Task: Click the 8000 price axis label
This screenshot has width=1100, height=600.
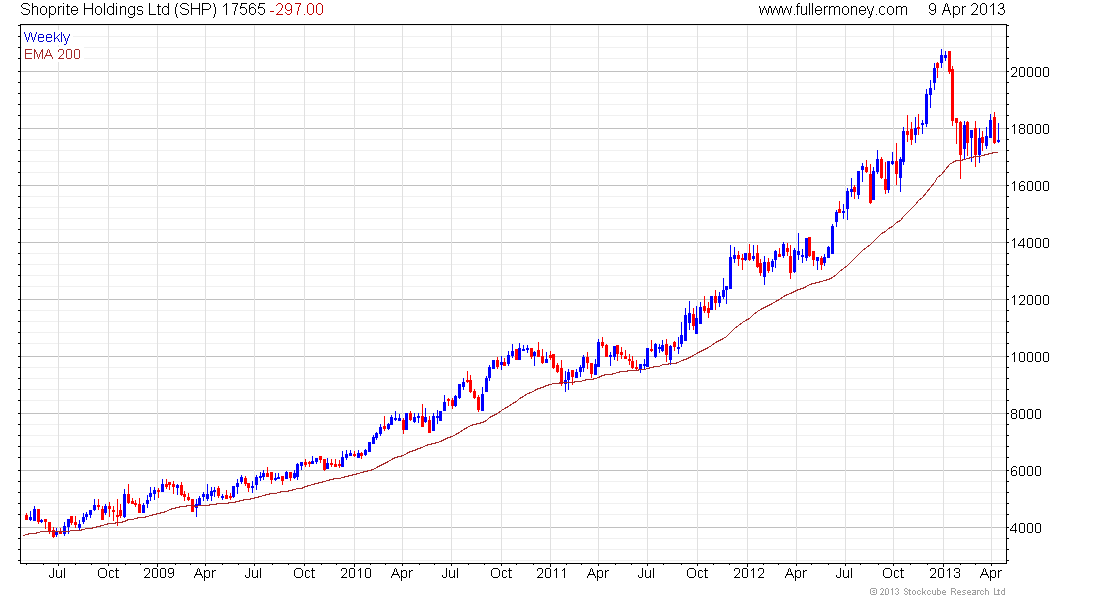Action: (1026, 414)
